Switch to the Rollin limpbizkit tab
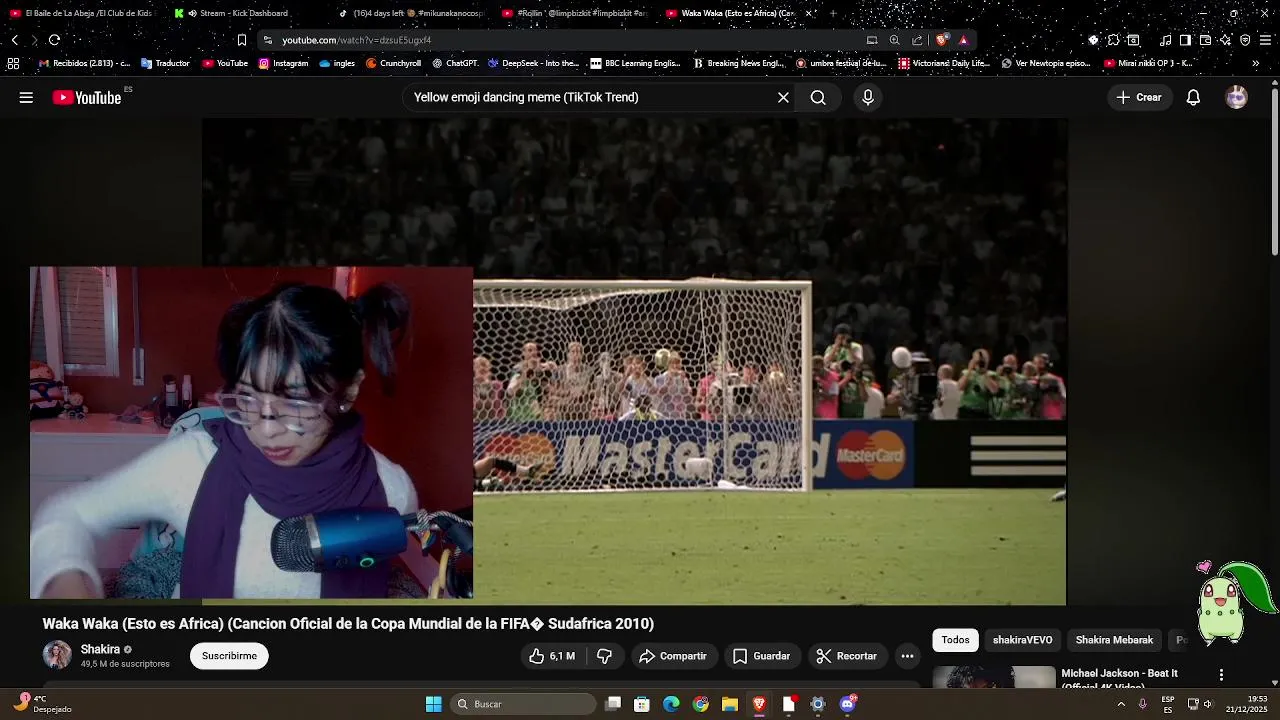 coord(573,13)
